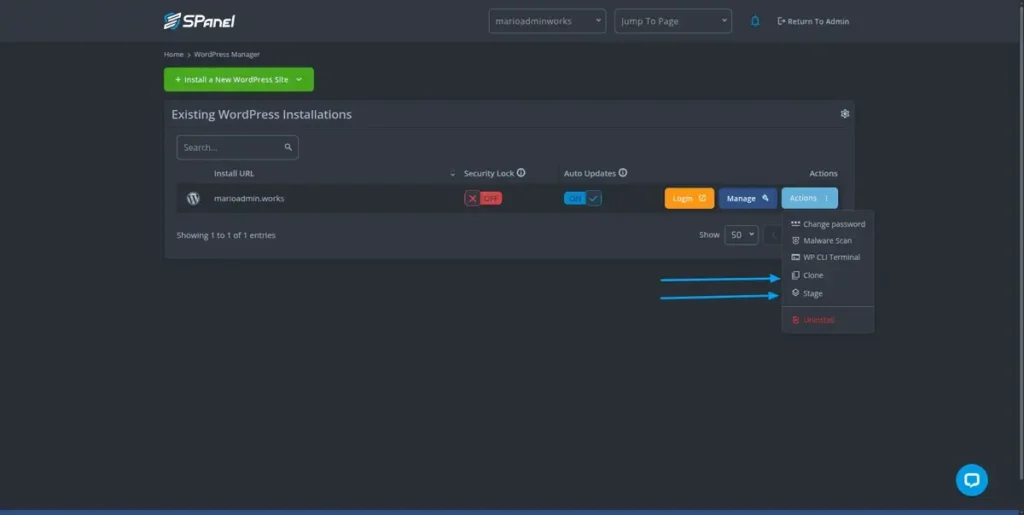Open the Show 50 entries dropdown
This screenshot has height=515, width=1024.
(x=741, y=235)
